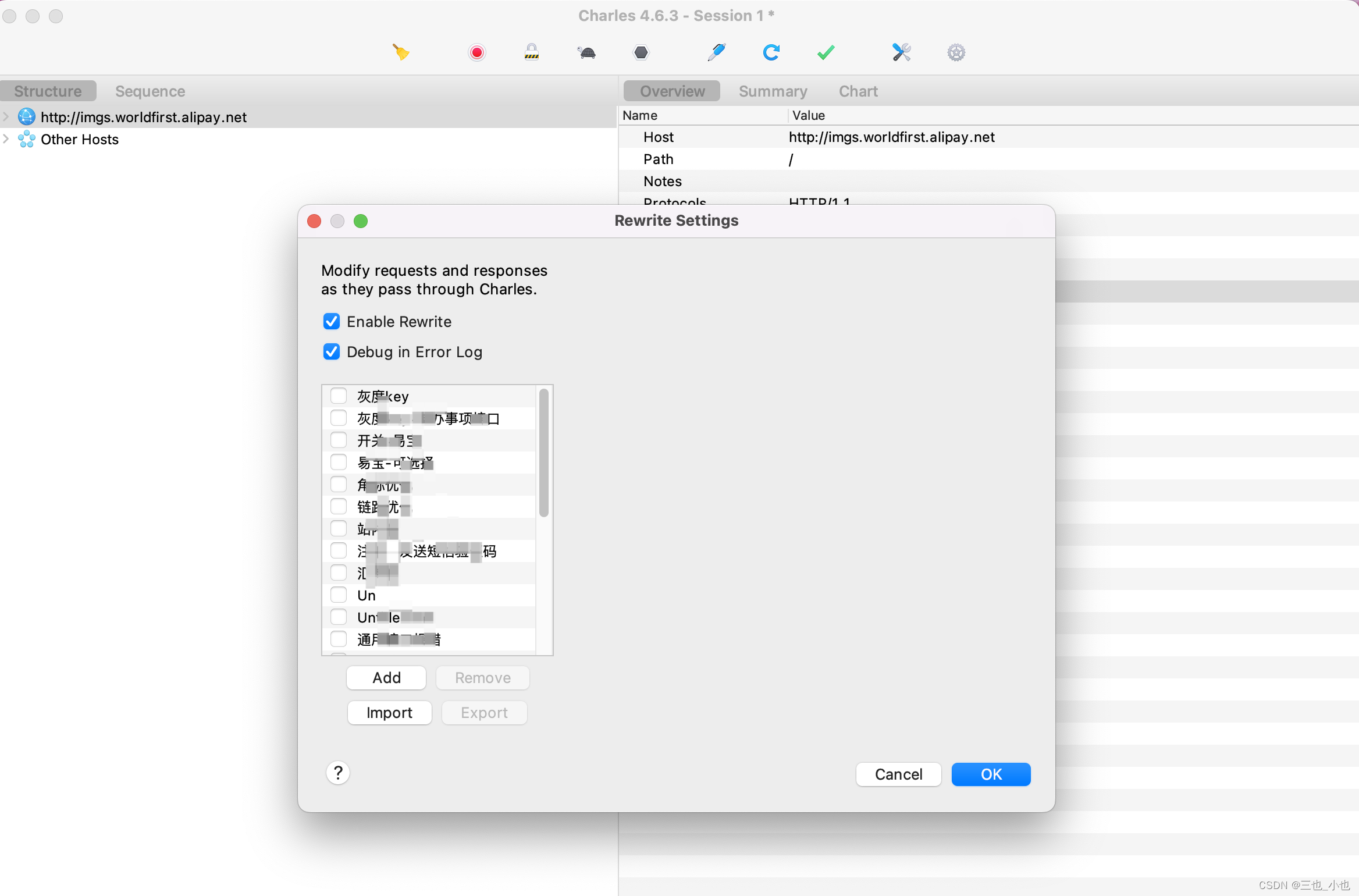Click the blue repeat request icon
1359x896 pixels.
point(771,52)
